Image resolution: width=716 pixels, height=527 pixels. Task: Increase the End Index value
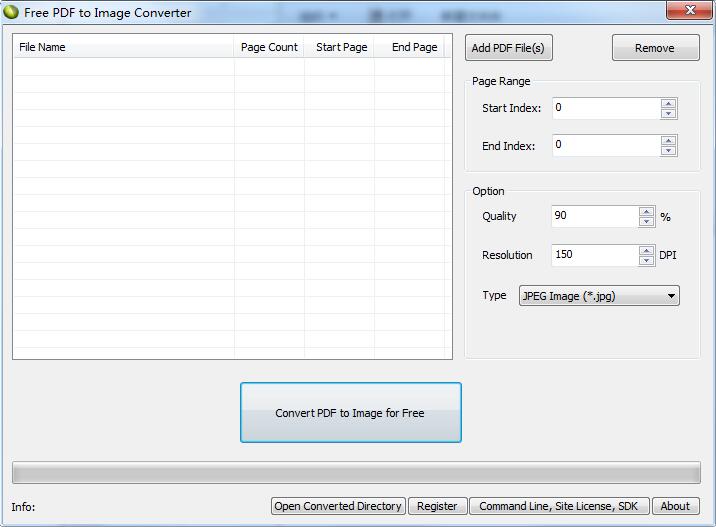669,141
